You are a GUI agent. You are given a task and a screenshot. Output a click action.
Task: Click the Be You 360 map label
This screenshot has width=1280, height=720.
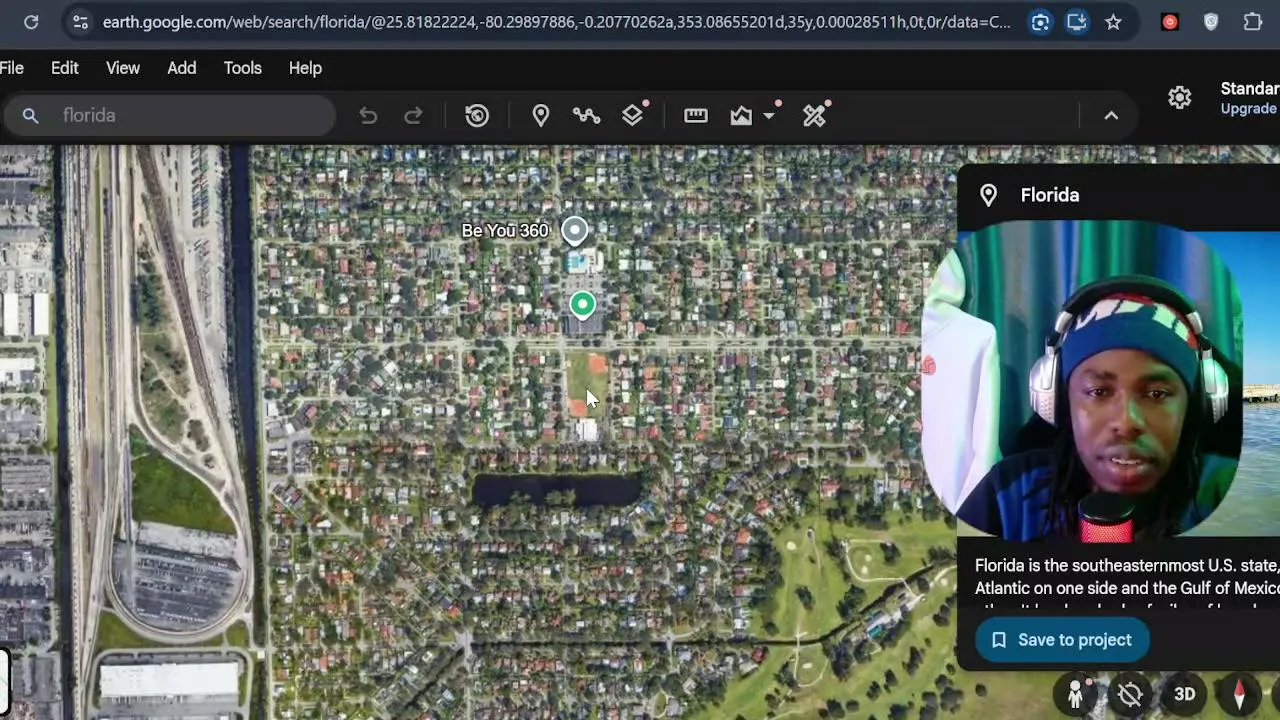505,231
